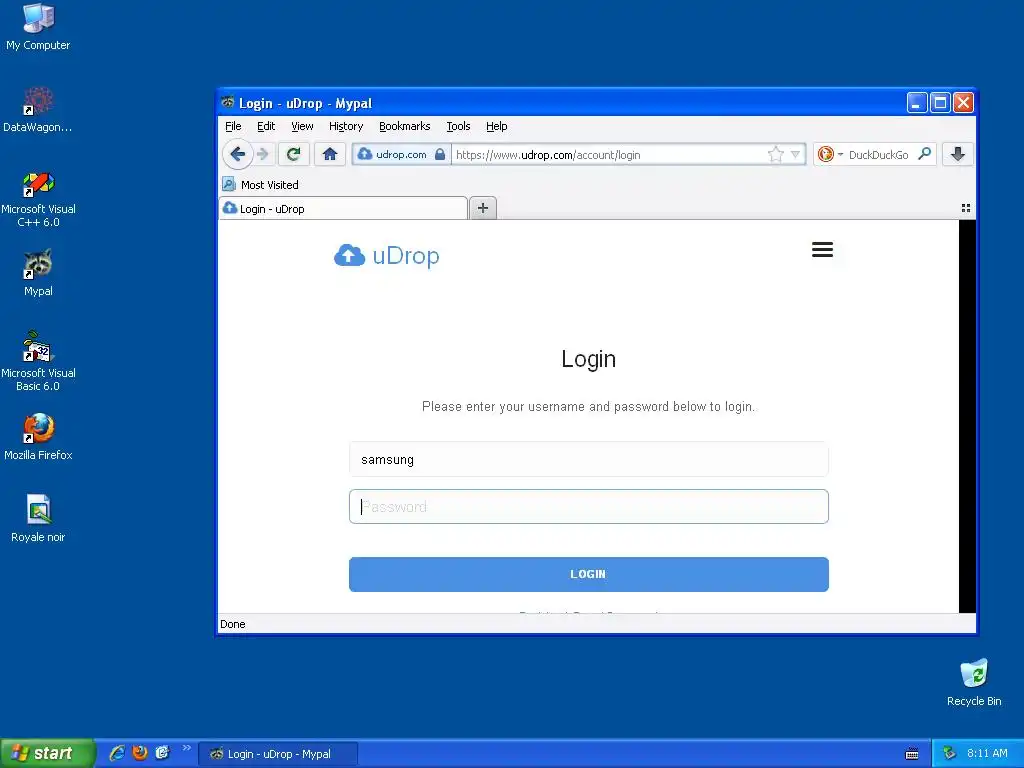Open the URL history dropdown arrow
Screen dimensions: 1024x768
pyautogui.click(x=795, y=154)
